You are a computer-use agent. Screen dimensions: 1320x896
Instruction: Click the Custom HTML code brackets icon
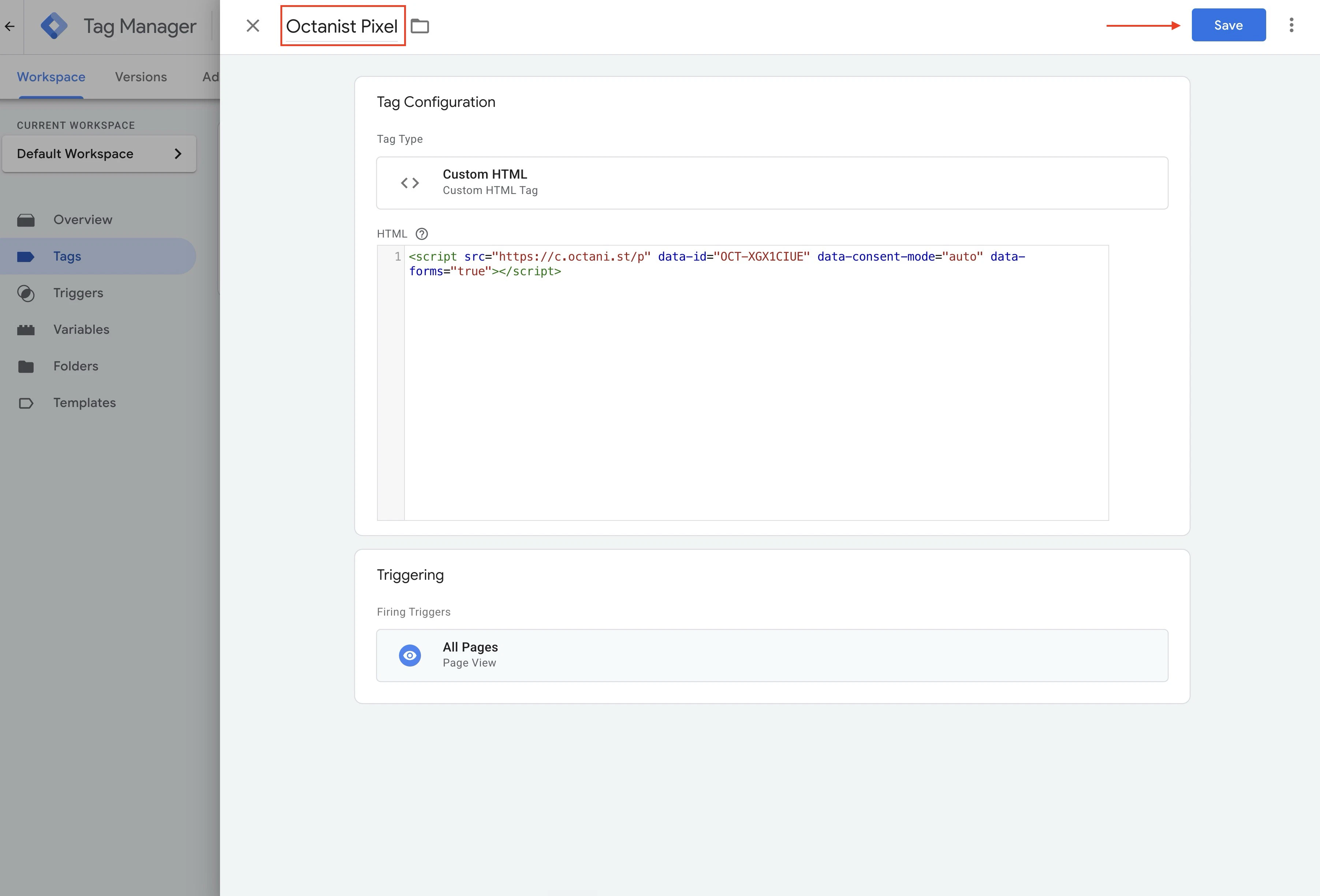point(410,183)
